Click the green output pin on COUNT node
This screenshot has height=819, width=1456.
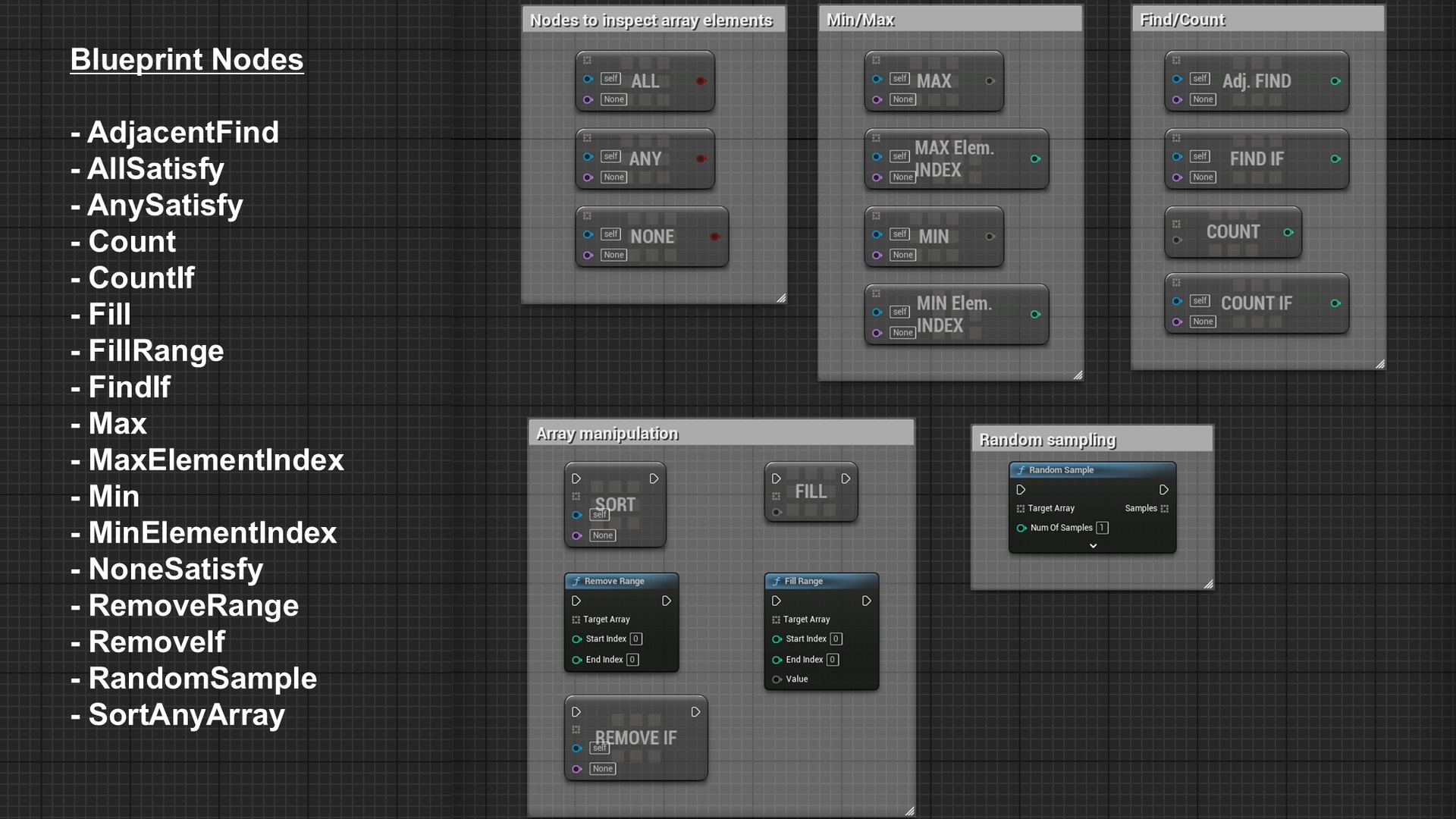click(x=1288, y=232)
